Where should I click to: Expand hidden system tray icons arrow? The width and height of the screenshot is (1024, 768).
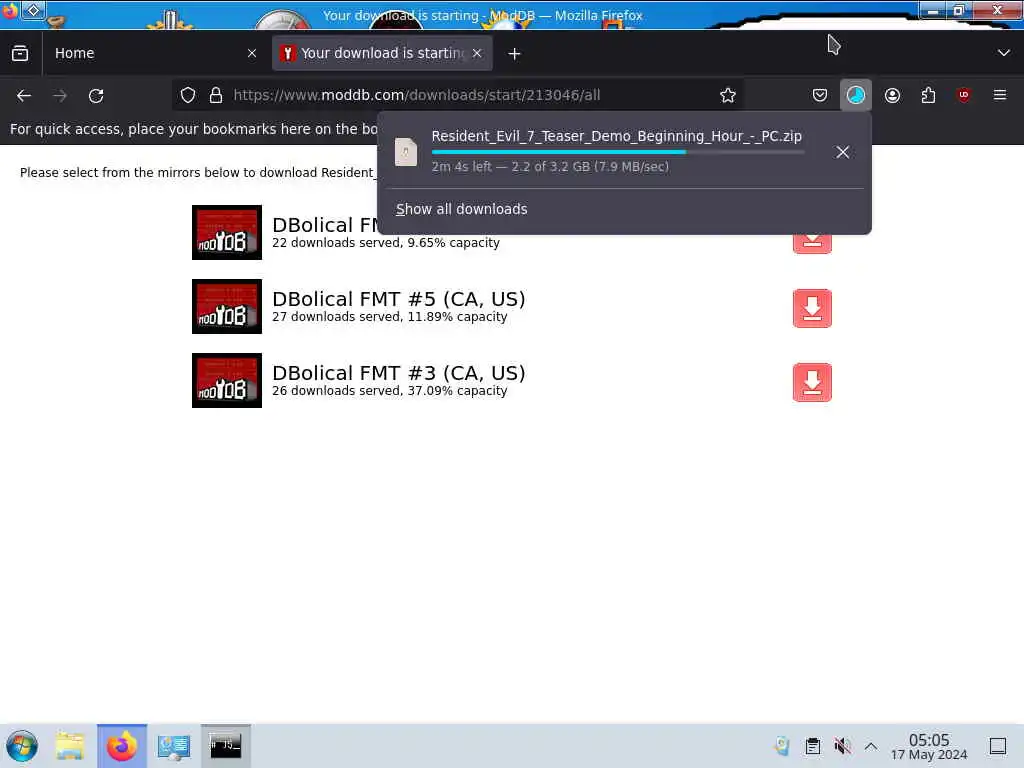(871, 746)
